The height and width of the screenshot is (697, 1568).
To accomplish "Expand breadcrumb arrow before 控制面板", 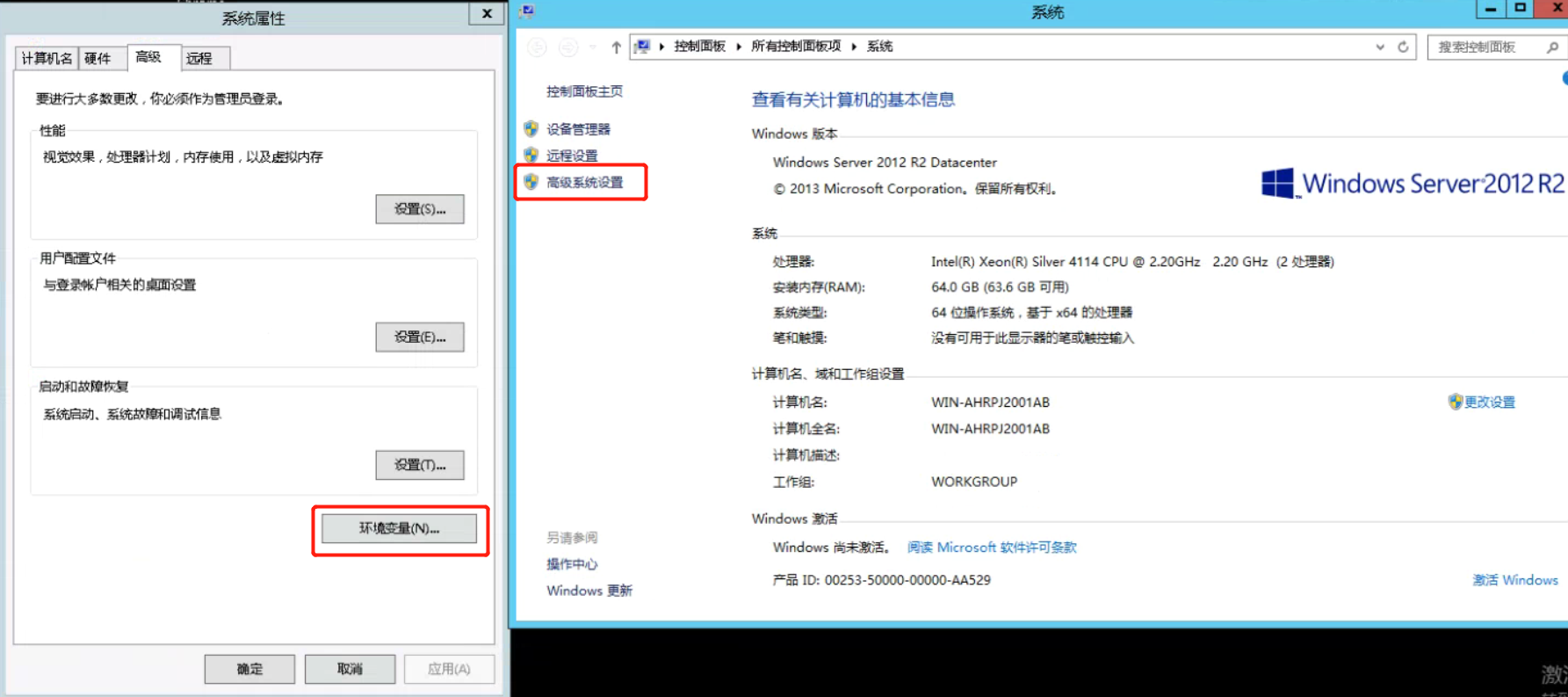I will 661,47.
